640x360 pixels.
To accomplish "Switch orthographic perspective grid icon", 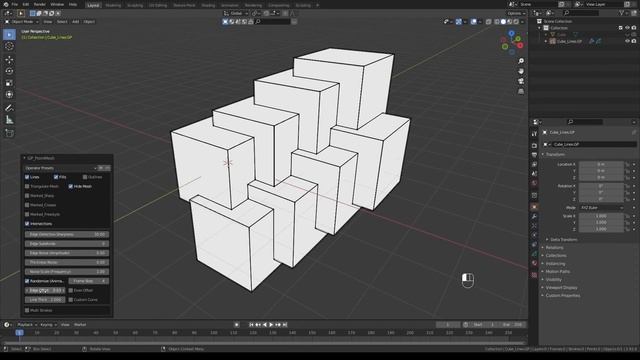I will pyautogui.click(x=521, y=91).
